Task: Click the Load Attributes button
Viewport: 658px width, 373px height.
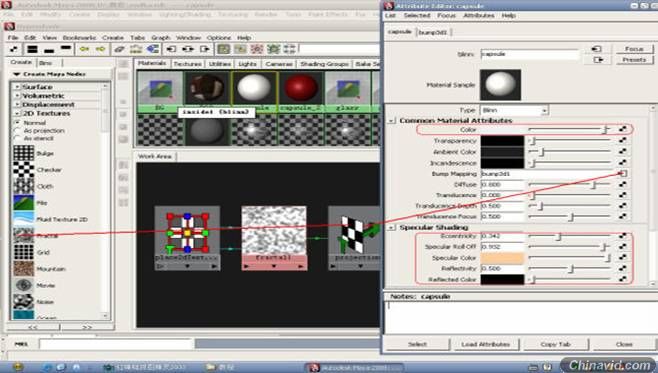Action: pos(486,344)
